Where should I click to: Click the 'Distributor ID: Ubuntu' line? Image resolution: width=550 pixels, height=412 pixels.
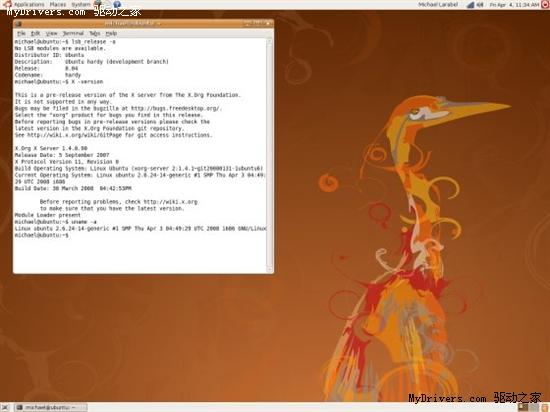point(49,55)
